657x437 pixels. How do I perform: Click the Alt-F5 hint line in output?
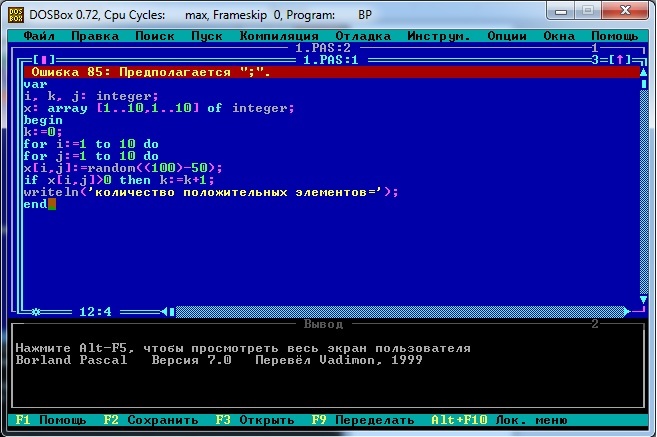coord(243,348)
